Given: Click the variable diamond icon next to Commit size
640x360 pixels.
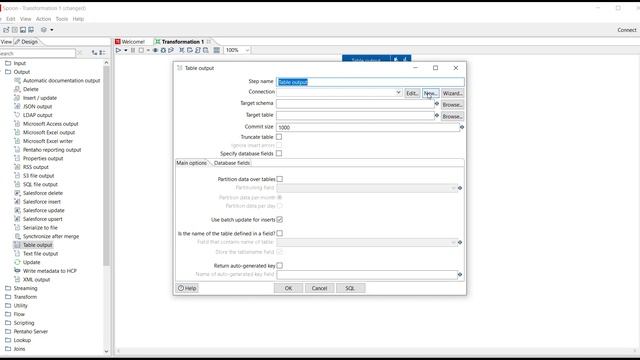Looking at the screenshot, I should 462,127.
